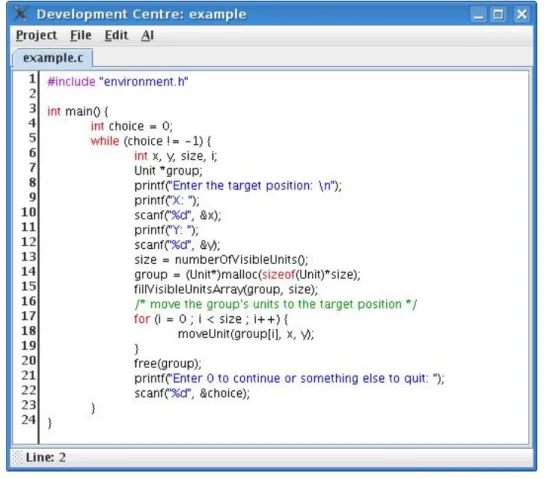Click the fillVisibleUnitsArray(group, size) line
This screenshot has height=479, width=544.
(x=226, y=290)
